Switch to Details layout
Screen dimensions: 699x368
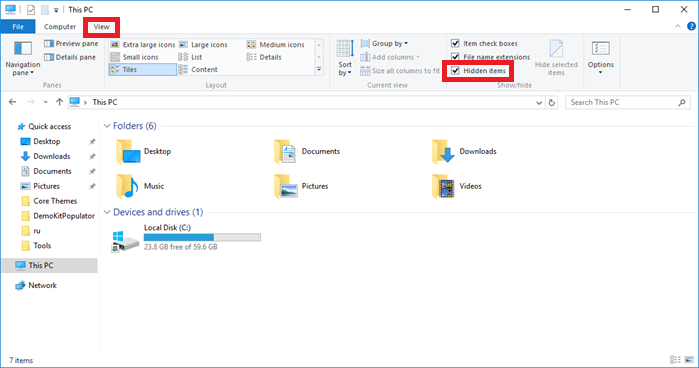coord(264,57)
